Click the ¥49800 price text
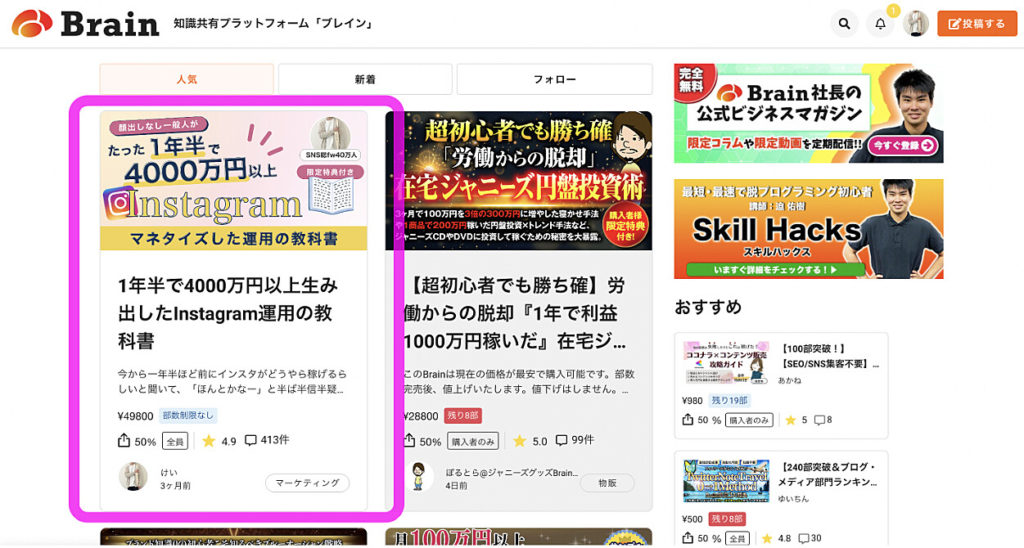Screen dimensions: 1024x548 pyautogui.click(x=135, y=416)
